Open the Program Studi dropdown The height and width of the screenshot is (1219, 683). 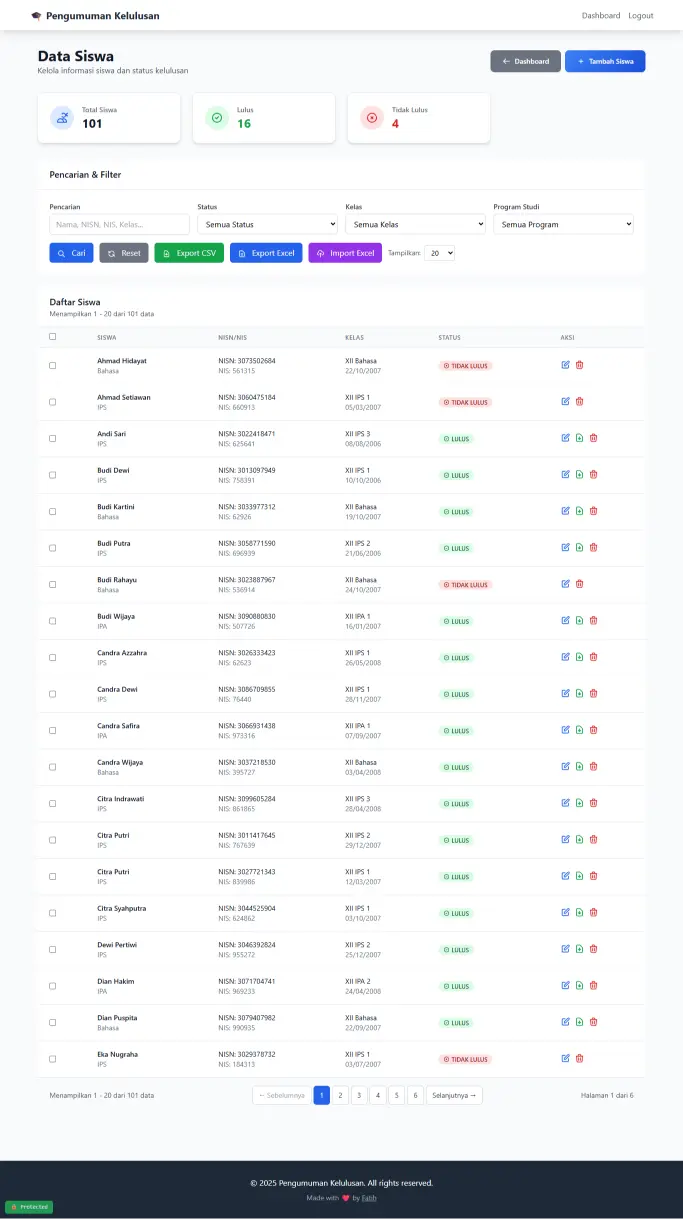click(x=563, y=225)
